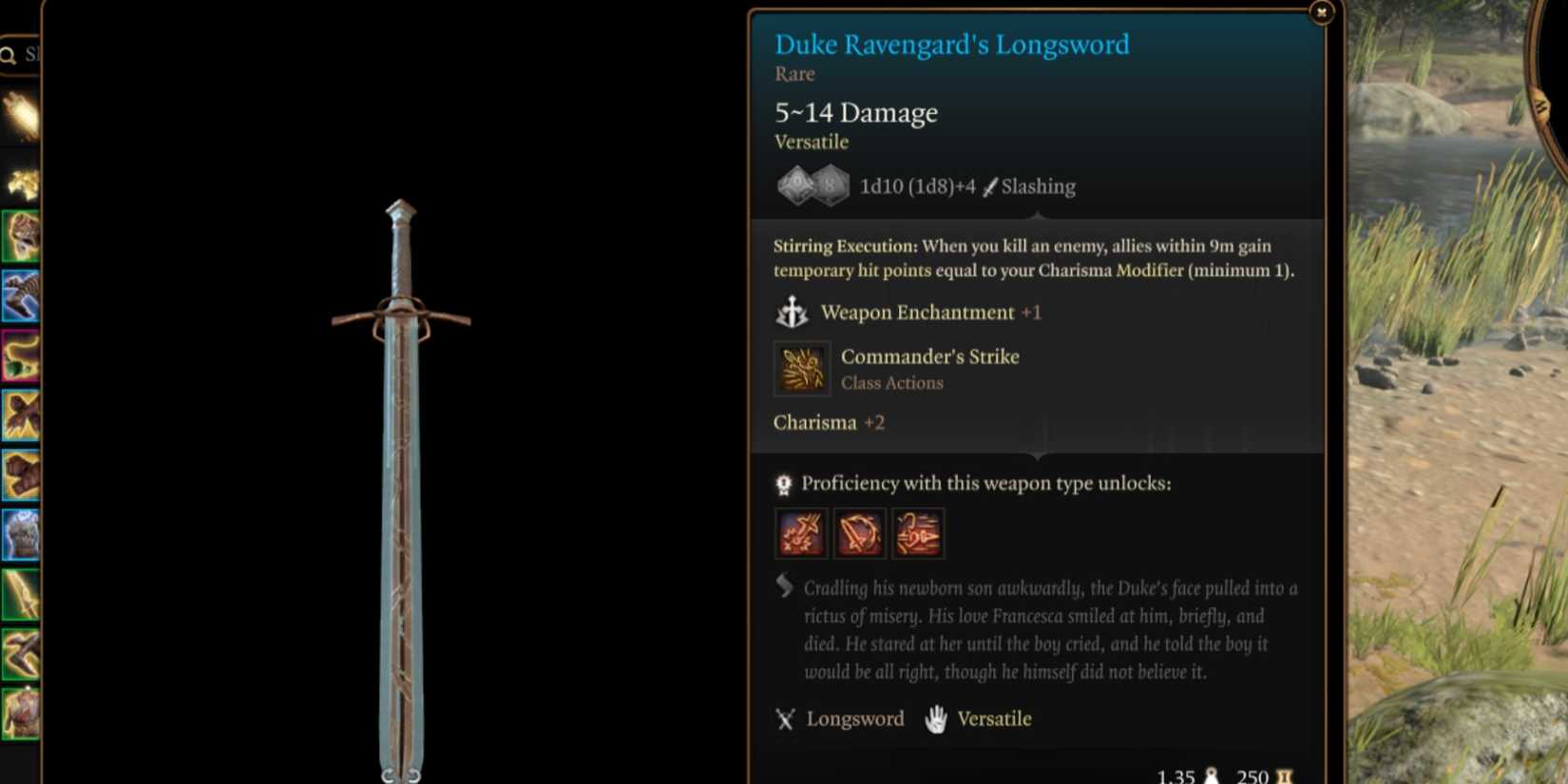Select the green-bordered golden blade inventory item

pyautogui.click(x=20, y=594)
